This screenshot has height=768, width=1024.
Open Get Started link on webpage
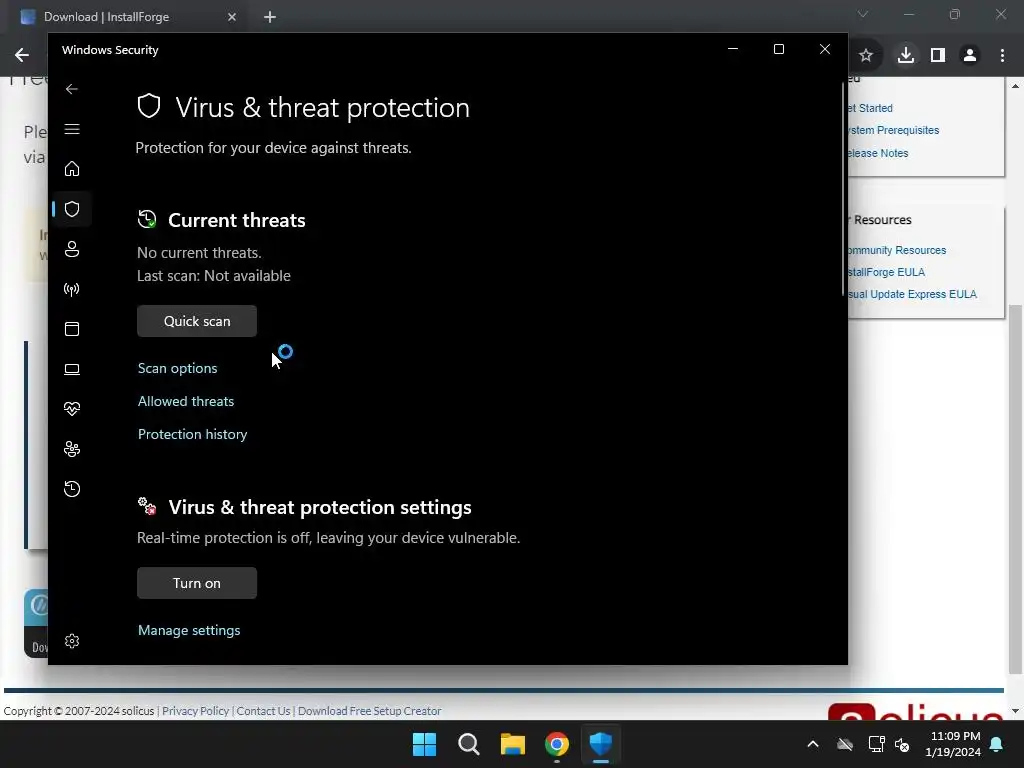click(871, 108)
